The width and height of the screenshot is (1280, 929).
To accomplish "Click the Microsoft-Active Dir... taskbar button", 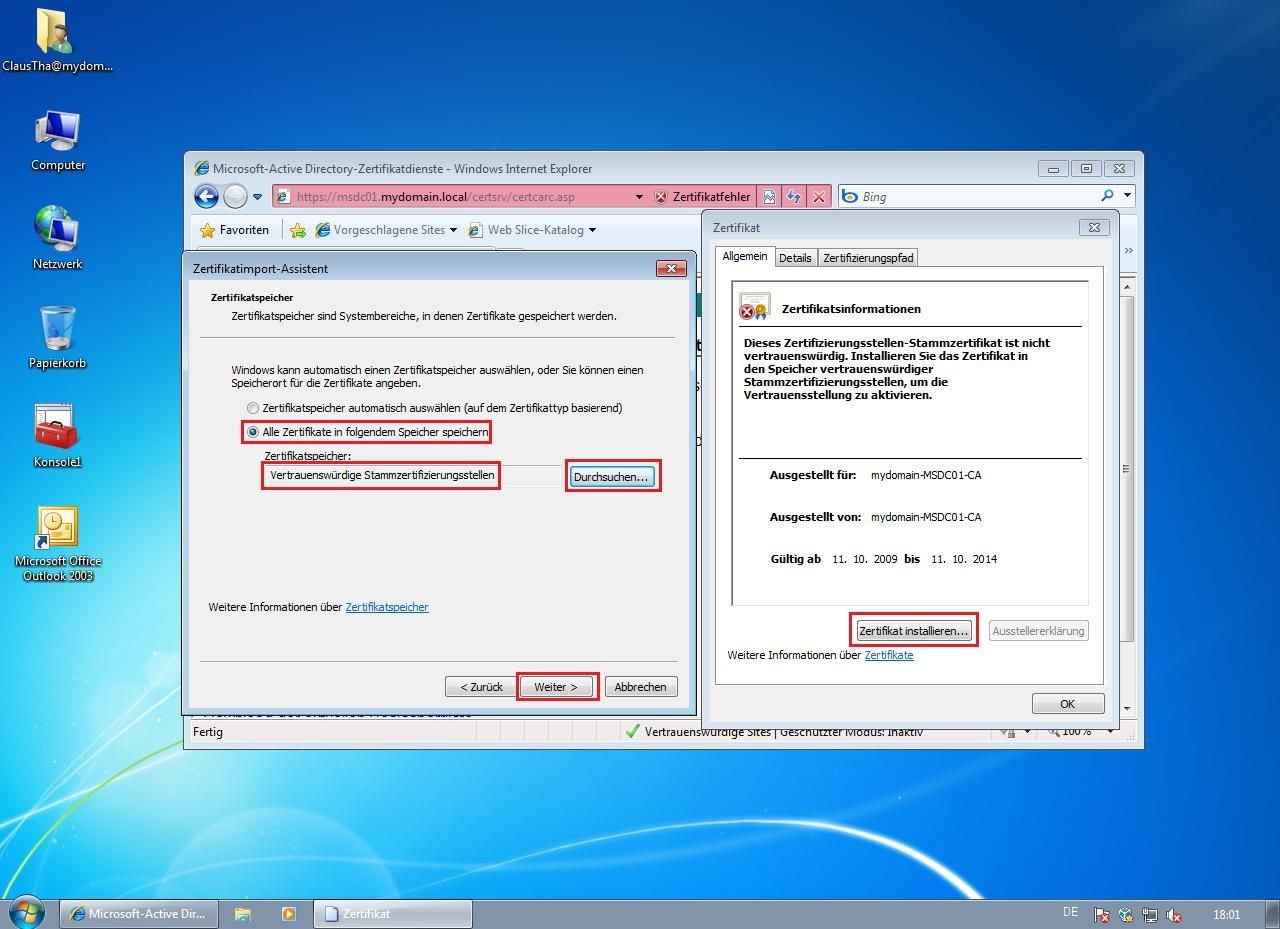I will 138,914.
